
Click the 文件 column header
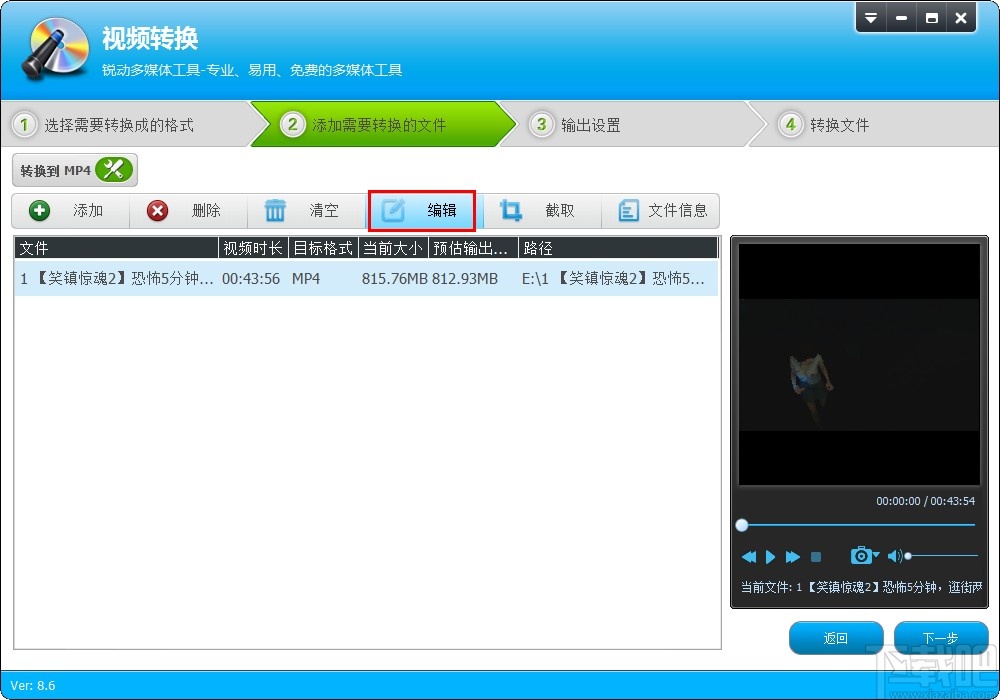(x=117, y=248)
